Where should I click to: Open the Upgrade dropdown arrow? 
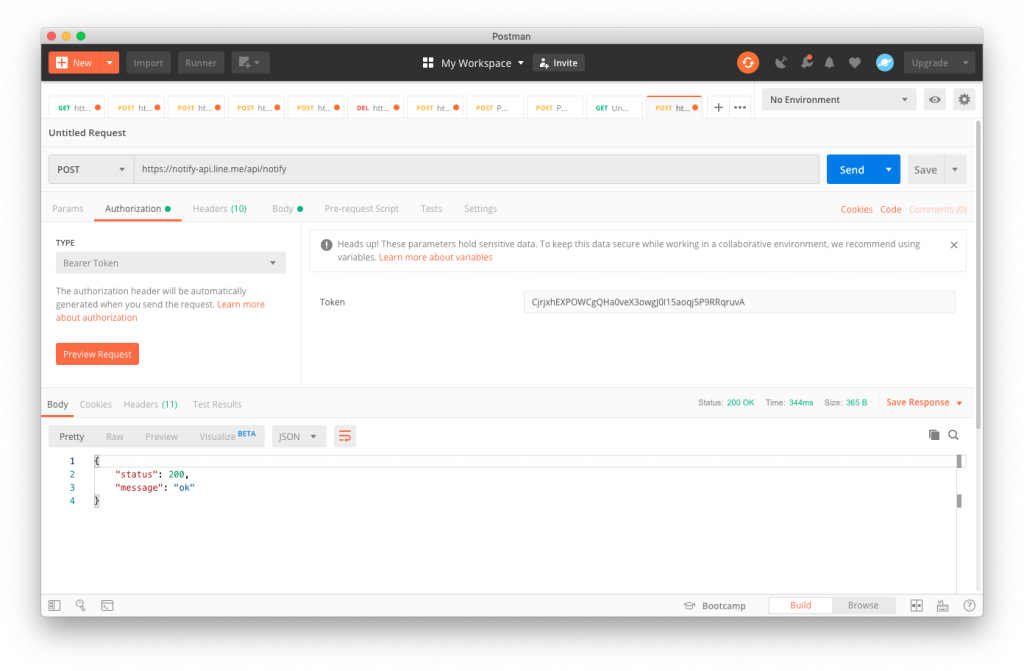click(965, 63)
